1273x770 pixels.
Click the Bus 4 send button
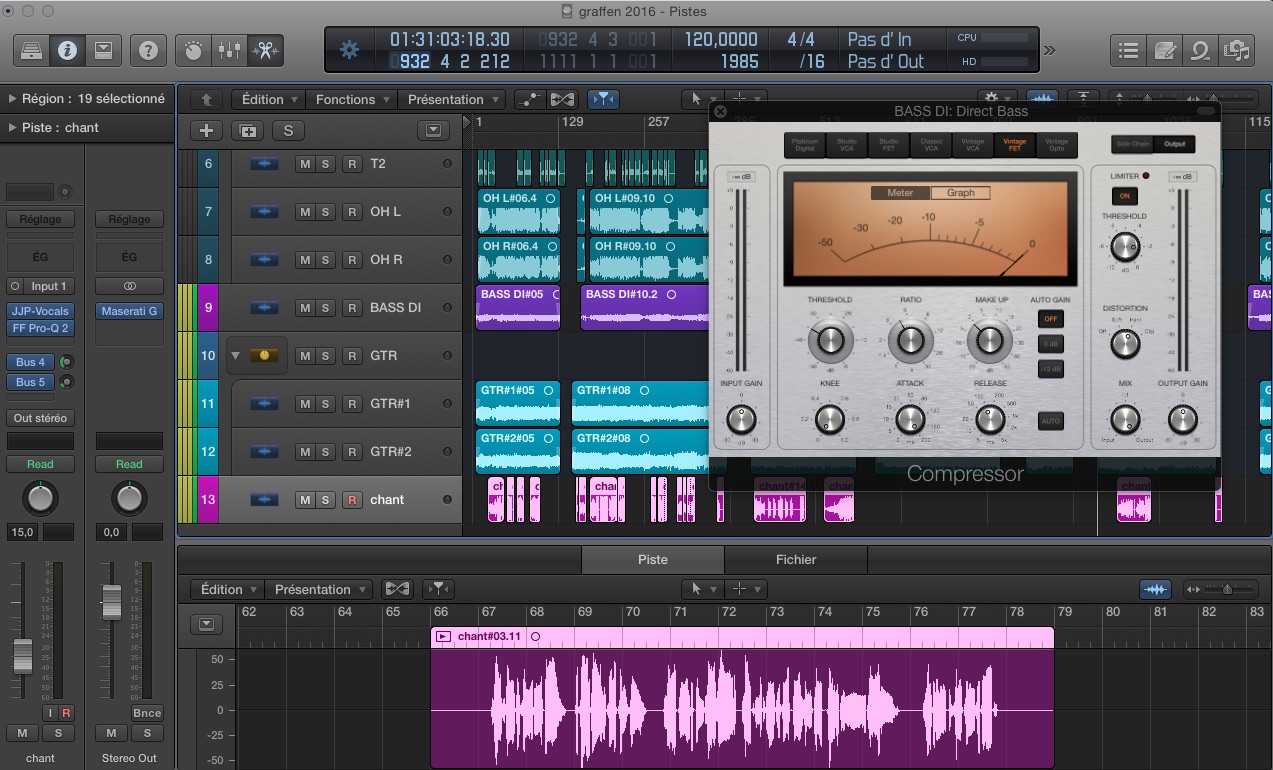pos(31,362)
